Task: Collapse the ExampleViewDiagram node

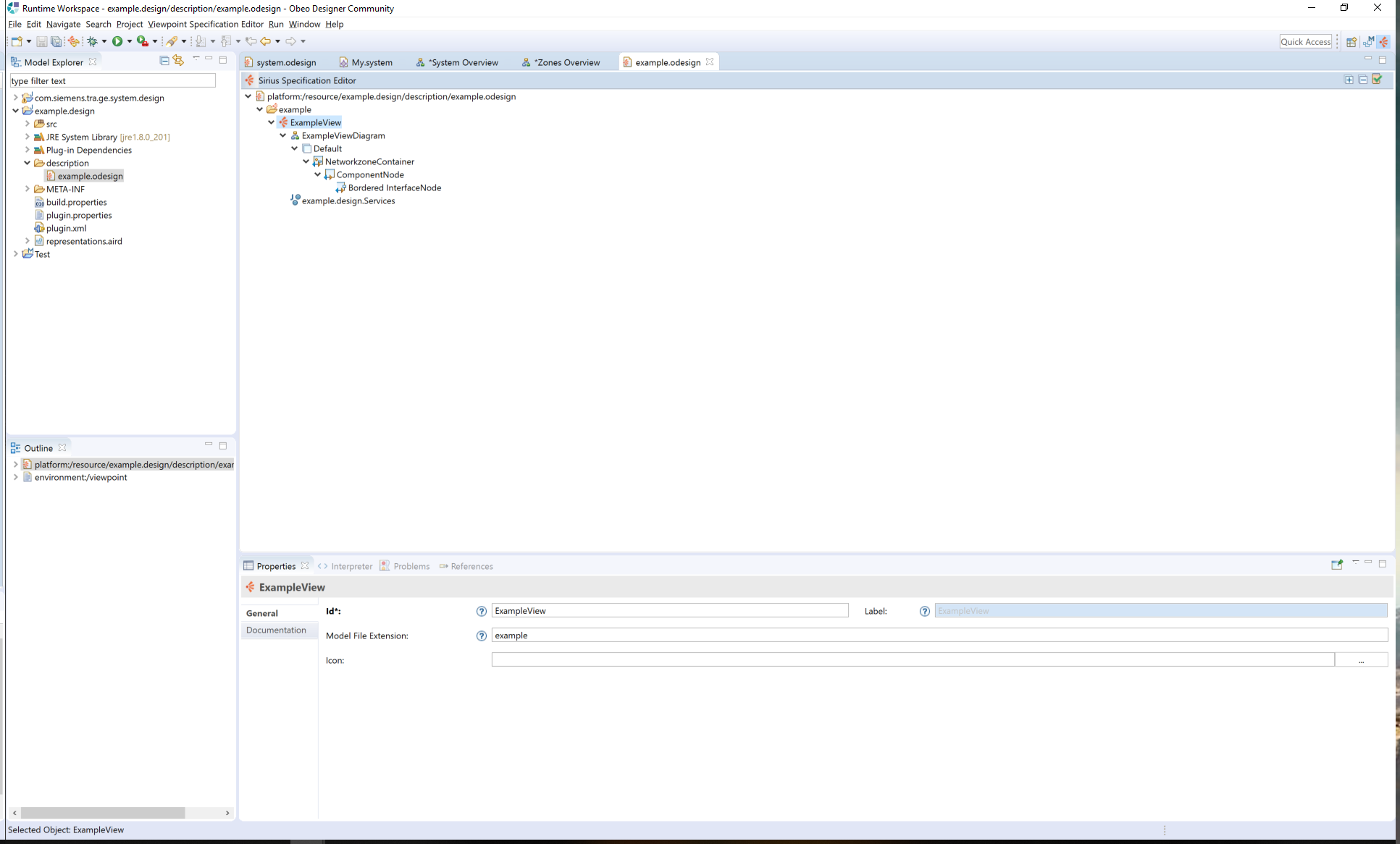Action: (283, 135)
